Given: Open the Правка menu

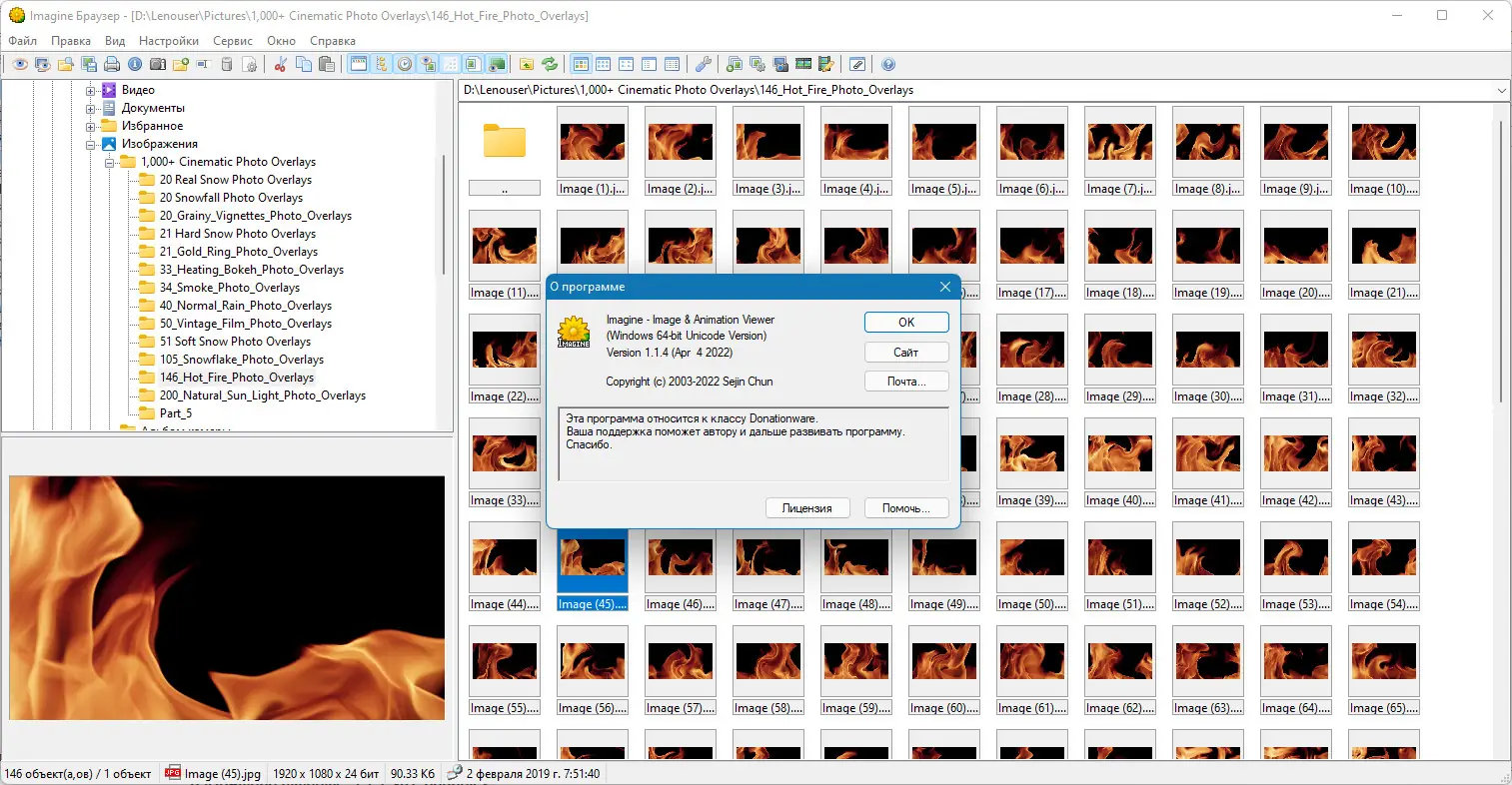Looking at the screenshot, I should (71, 41).
